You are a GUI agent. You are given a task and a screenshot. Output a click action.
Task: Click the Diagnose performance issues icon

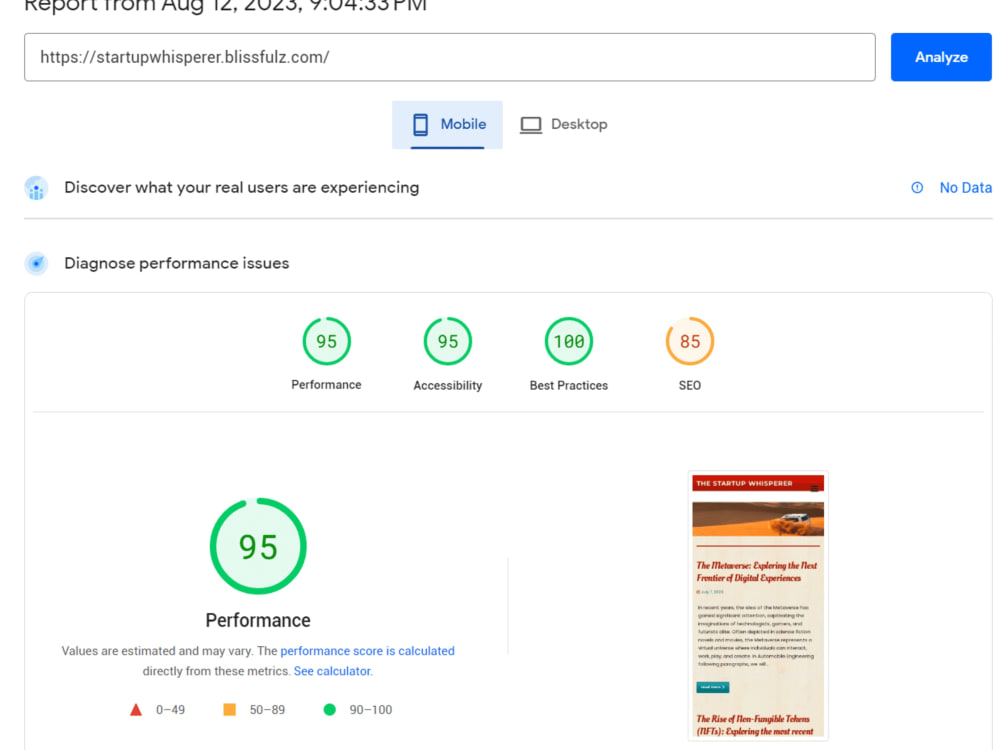[x=36, y=263]
